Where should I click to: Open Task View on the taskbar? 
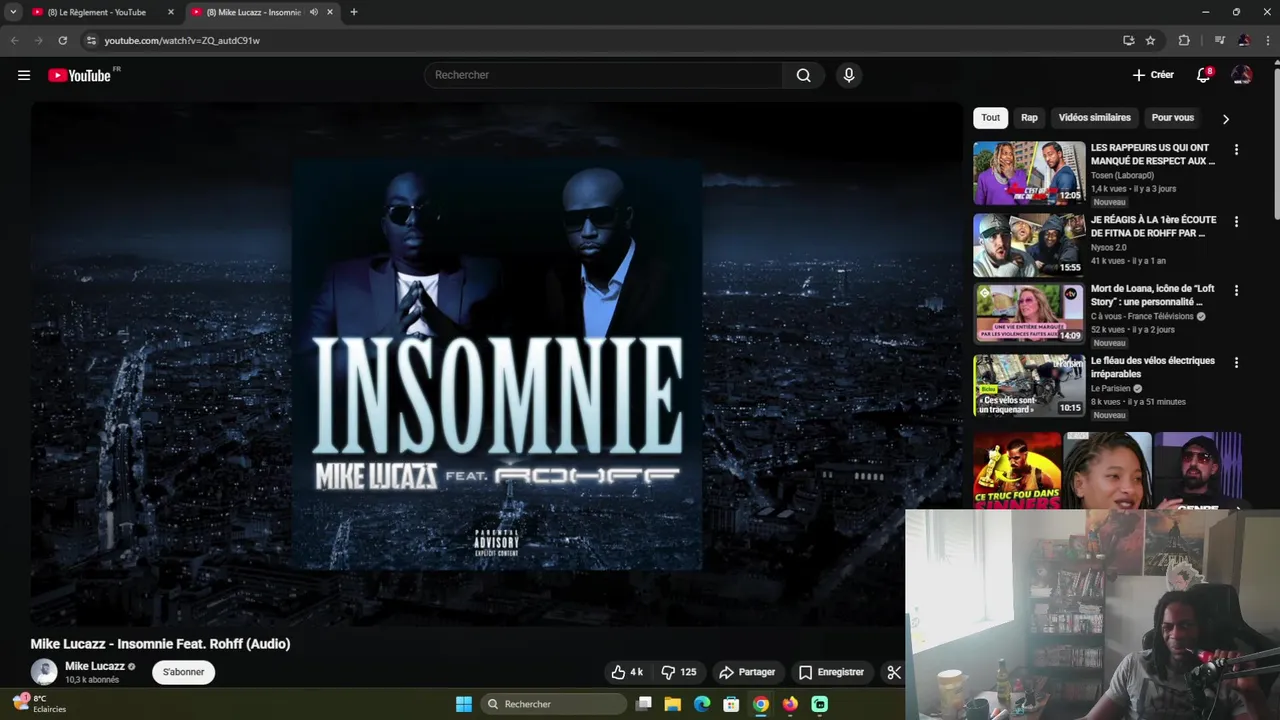(x=644, y=704)
